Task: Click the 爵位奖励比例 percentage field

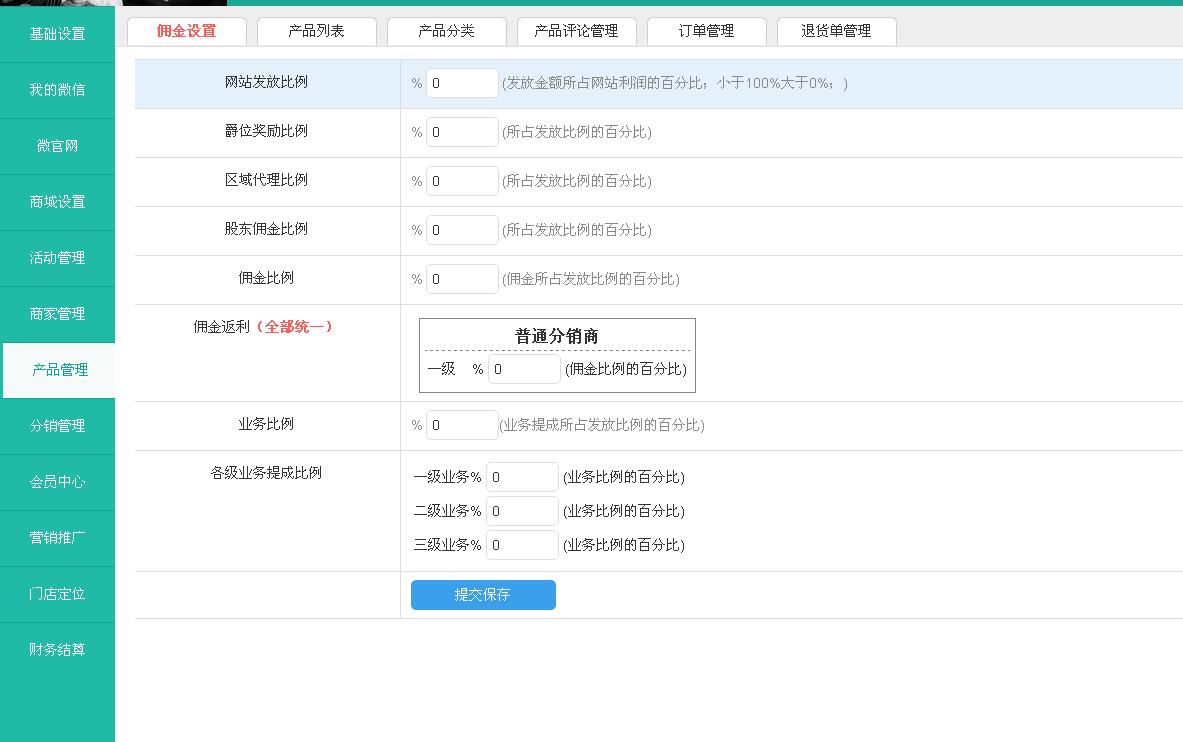Action: point(462,132)
